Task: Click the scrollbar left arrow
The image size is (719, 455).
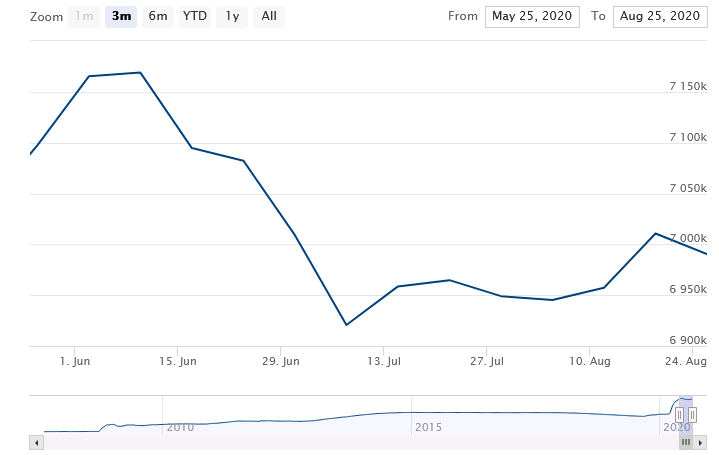Action: tap(38, 441)
